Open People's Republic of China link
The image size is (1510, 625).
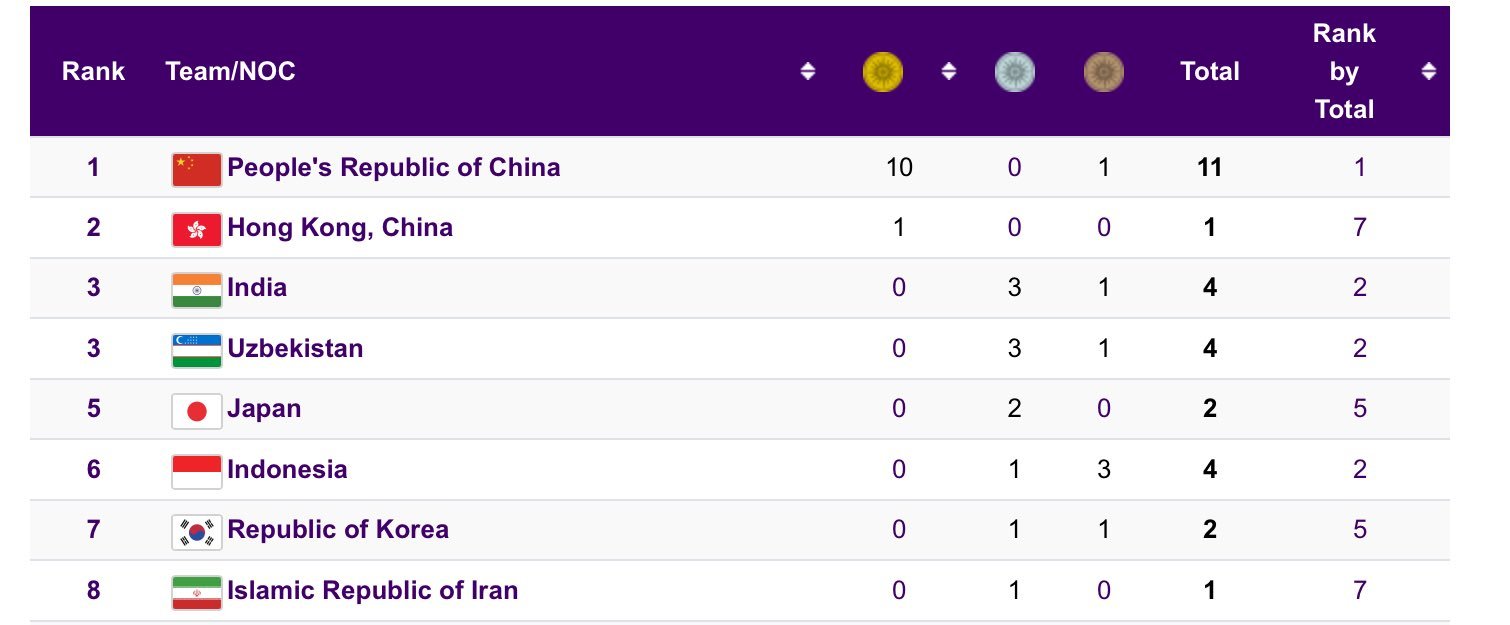[x=393, y=167]
